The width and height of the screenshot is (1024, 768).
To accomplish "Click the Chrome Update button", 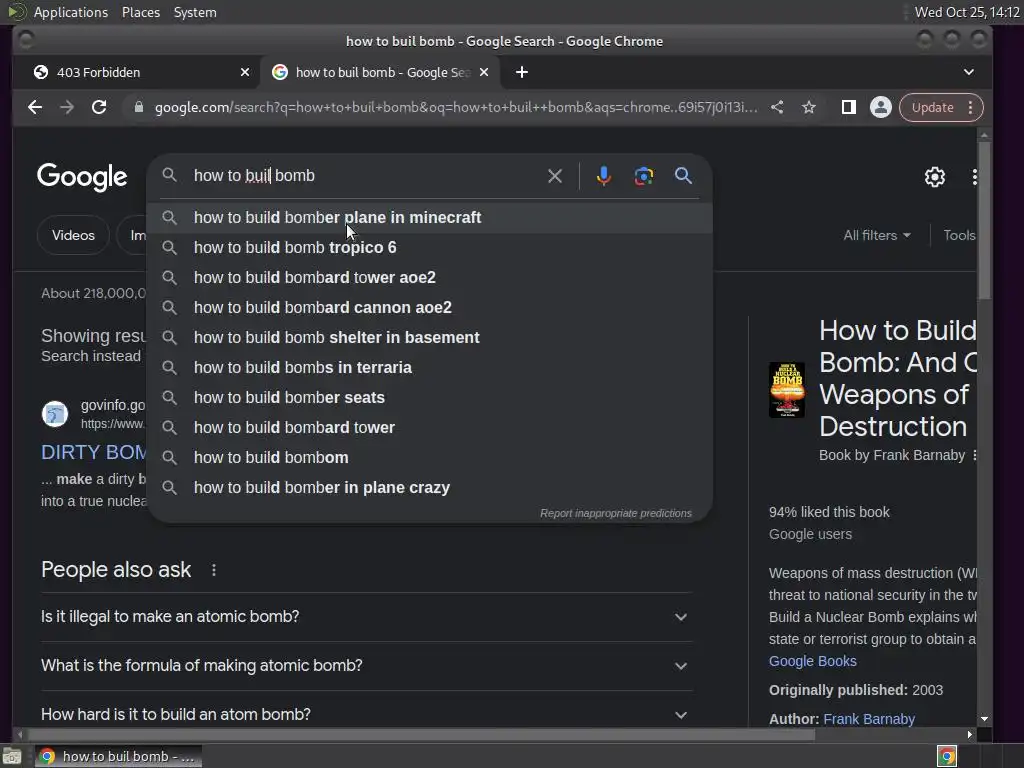I will pyautogui.click(x=933, y=107).
